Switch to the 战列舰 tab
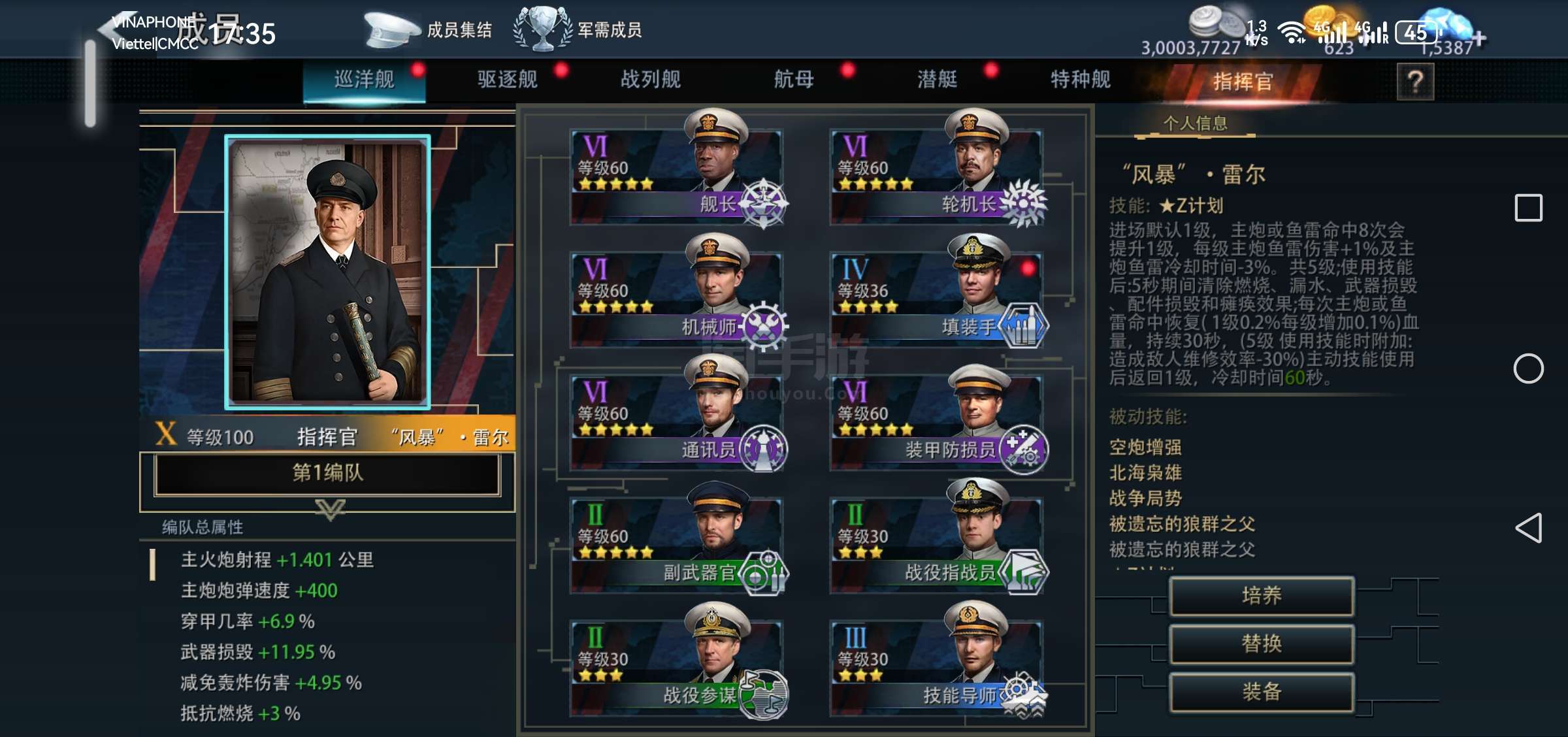This screenshot has width=1568, height=737. [651, 80]
